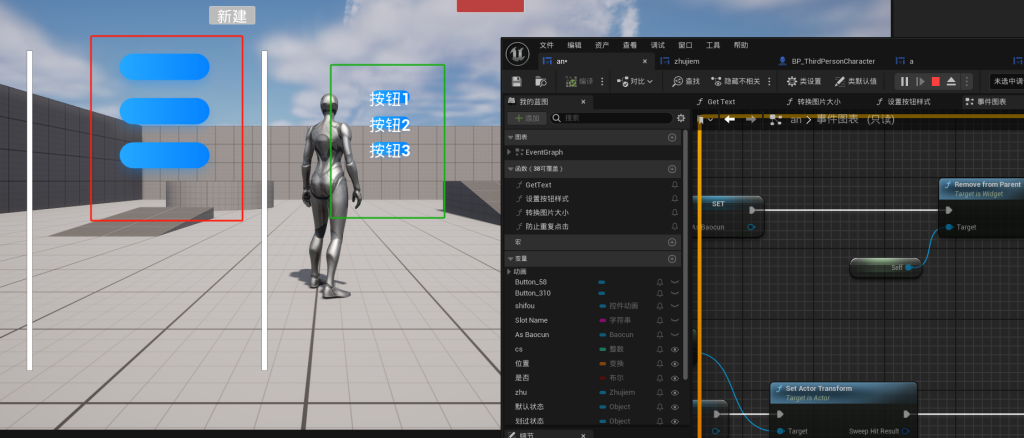Click the save icon in the toolbar

coord(516,81)
